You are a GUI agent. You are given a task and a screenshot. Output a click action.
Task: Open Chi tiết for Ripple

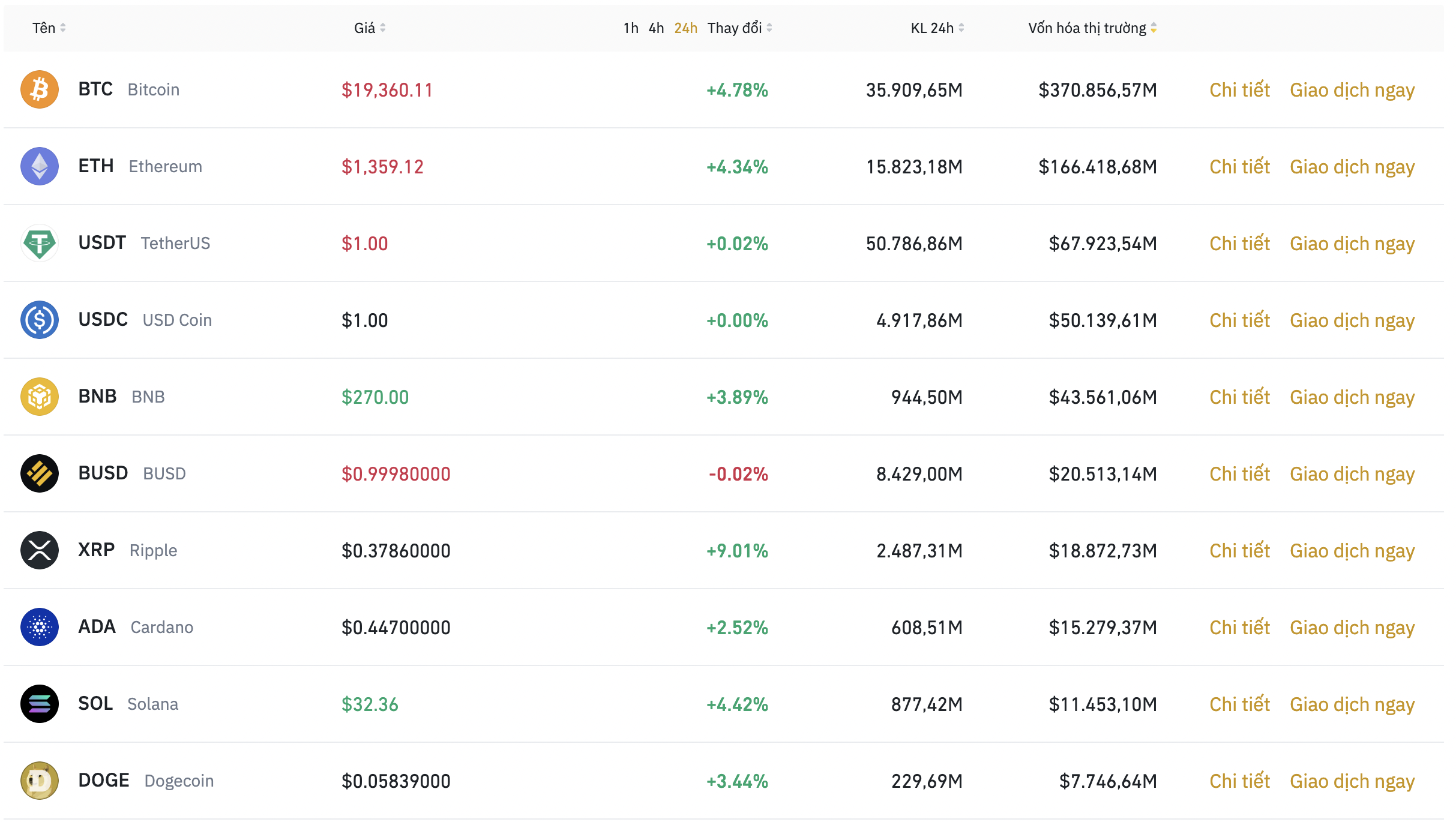point(1239,551)
